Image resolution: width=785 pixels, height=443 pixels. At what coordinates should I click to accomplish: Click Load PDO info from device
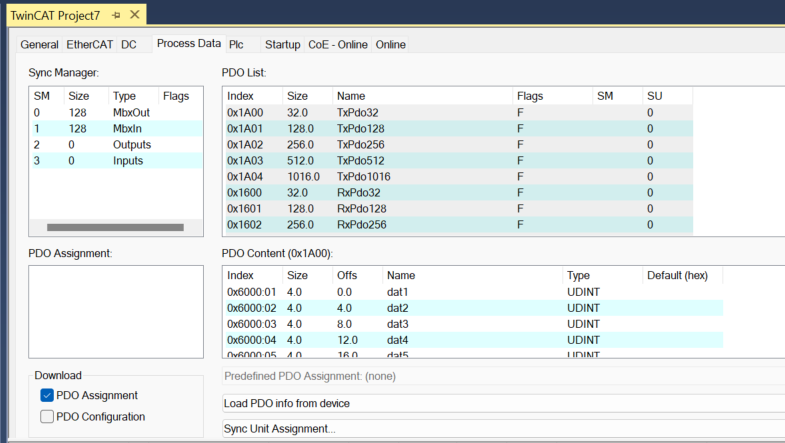pyautogui.click(x=503, y=403)
